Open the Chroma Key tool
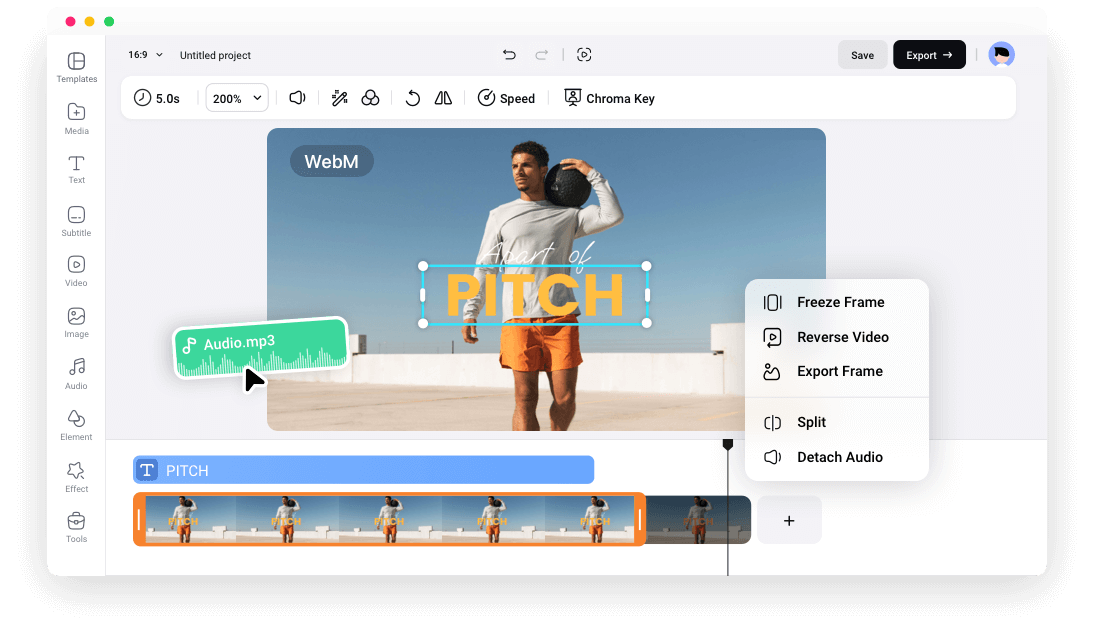 click(610, 98)
